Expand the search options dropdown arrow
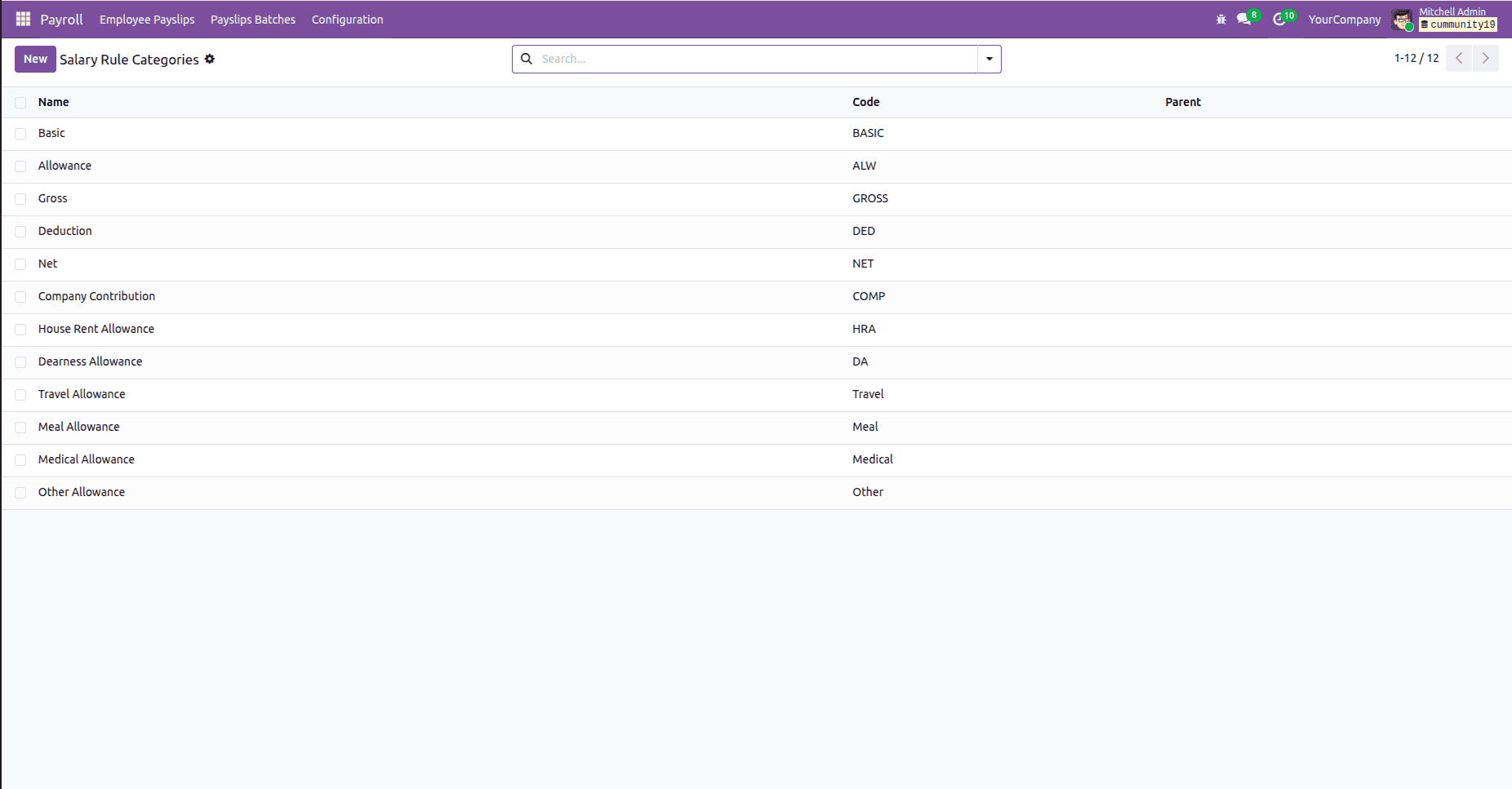 point(989,59)
